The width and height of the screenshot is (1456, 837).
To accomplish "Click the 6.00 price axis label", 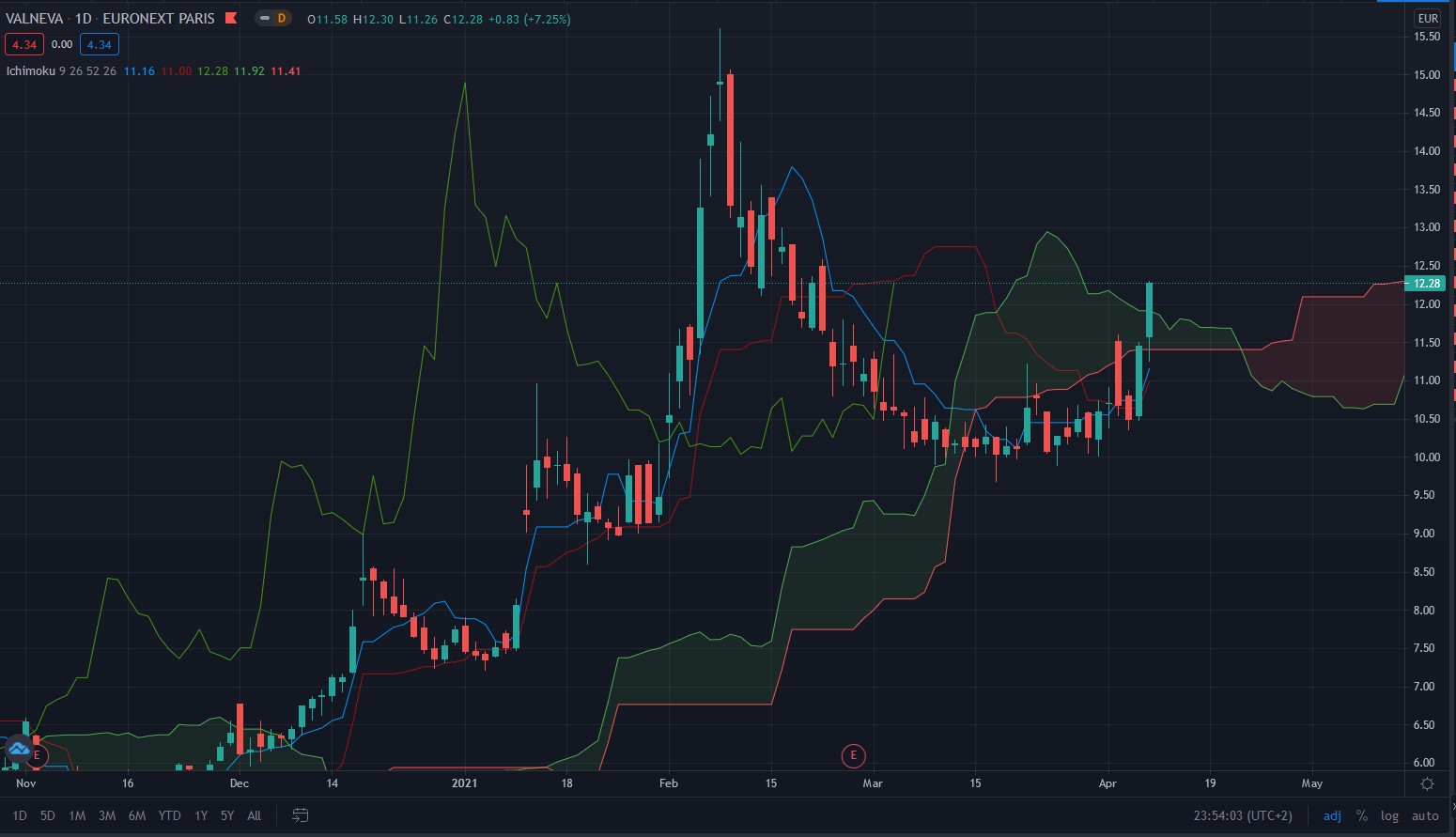I will [x=1424, y=763].
